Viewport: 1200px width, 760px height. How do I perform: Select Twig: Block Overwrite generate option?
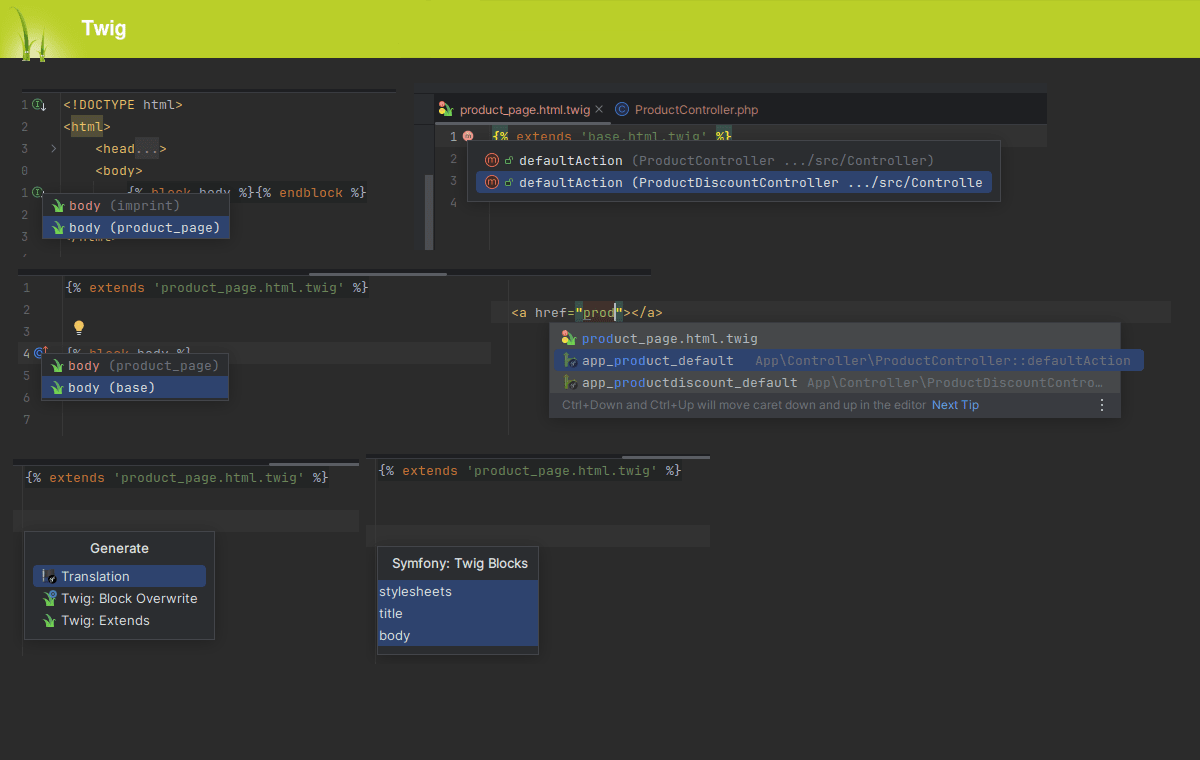pyautogui.click(x=128, y=598)
